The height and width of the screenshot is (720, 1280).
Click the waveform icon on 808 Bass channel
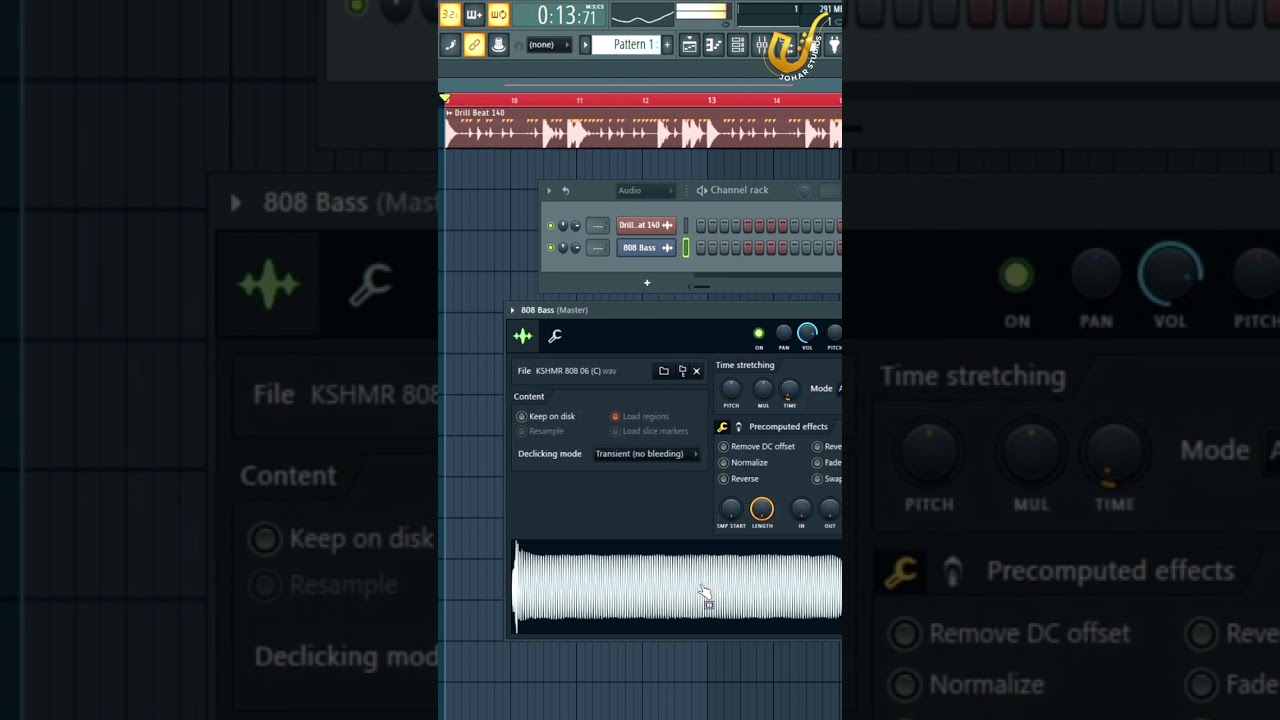[x=668, y=248]
